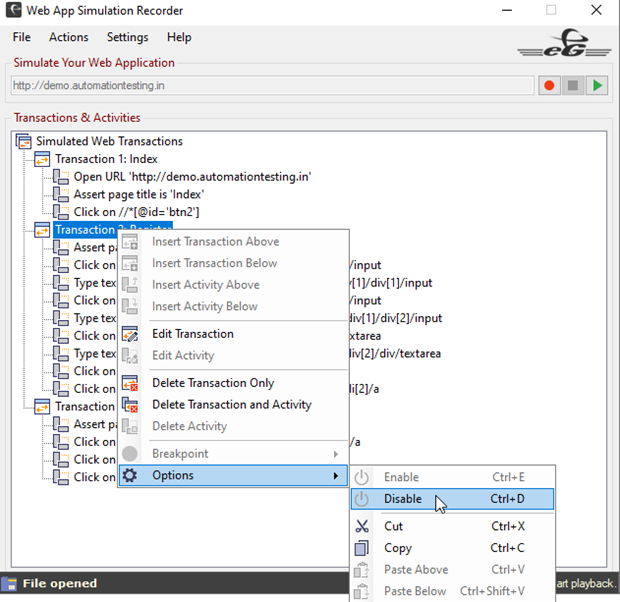Select the Simulated Web Transactions root node
This screenshot has height=602, width=620.
point(109,141)
